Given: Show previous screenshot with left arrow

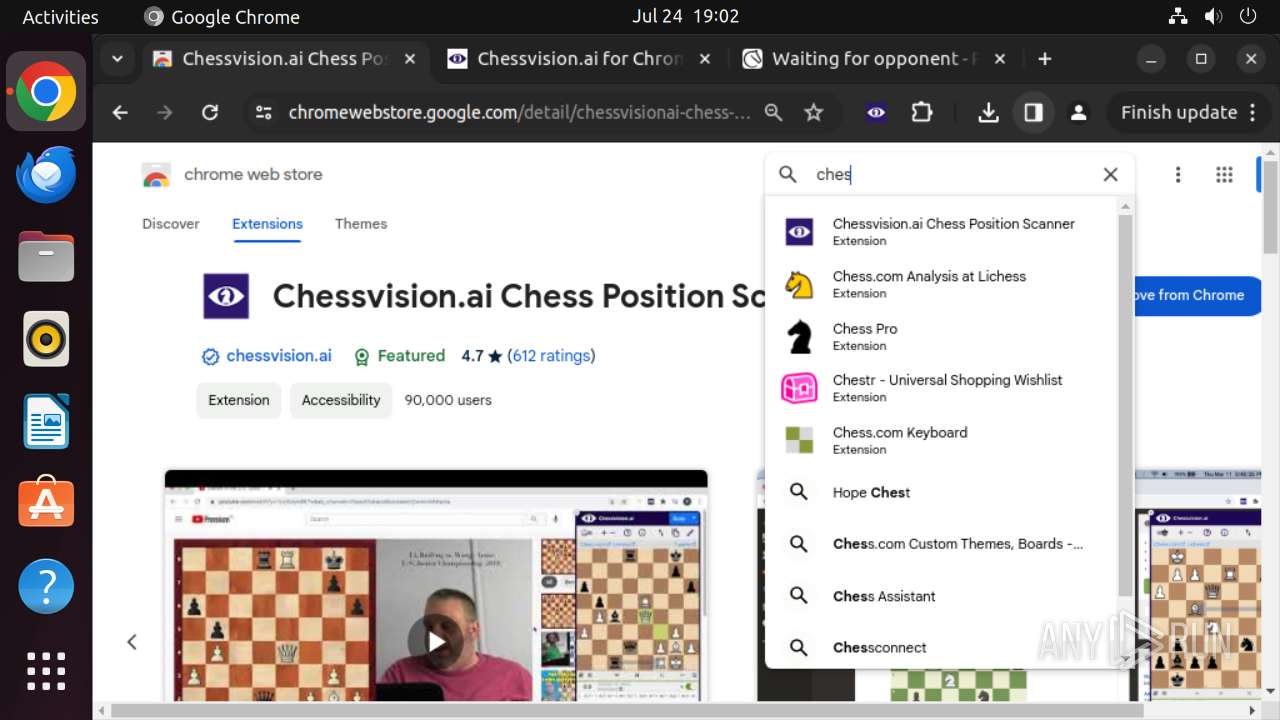Looking at the screenshot, I should pyautogui.click(x=132, y=641).
